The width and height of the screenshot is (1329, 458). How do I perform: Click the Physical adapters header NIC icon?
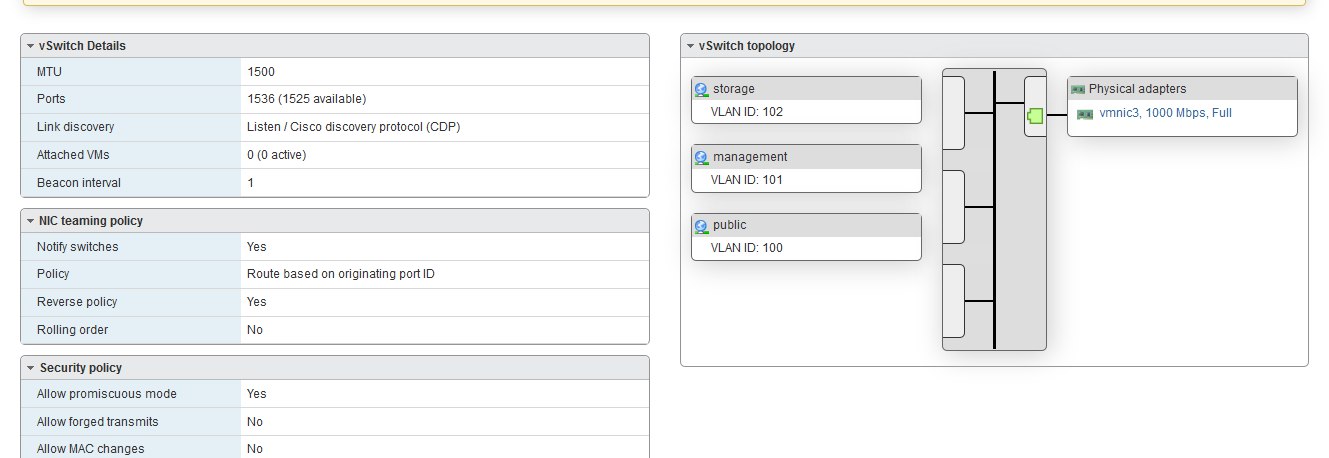point(1077,89)
